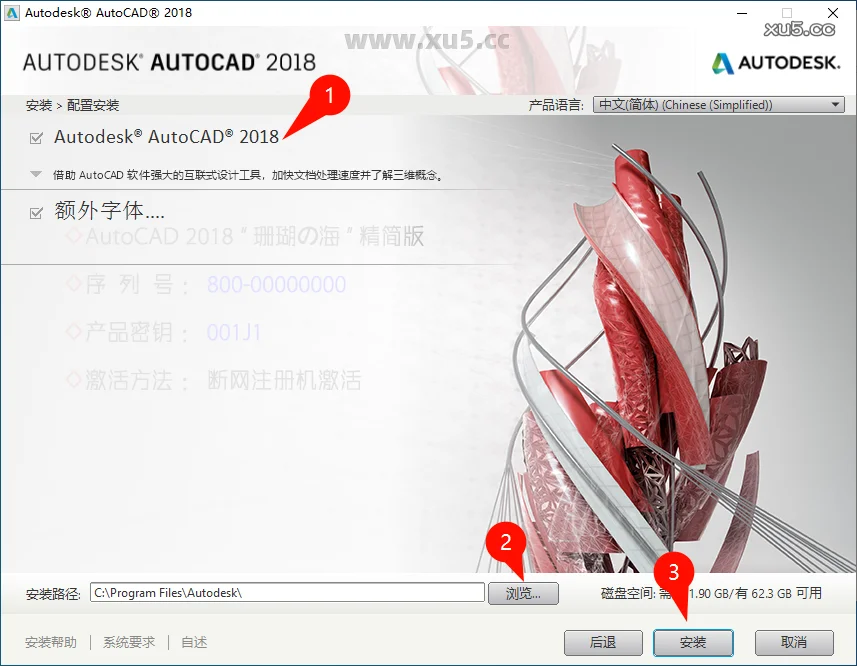The height and width of the screenshot is (666, 857).
Task: Uncheck the 额外字体 checkbox
Action: [x=37, y=212]
